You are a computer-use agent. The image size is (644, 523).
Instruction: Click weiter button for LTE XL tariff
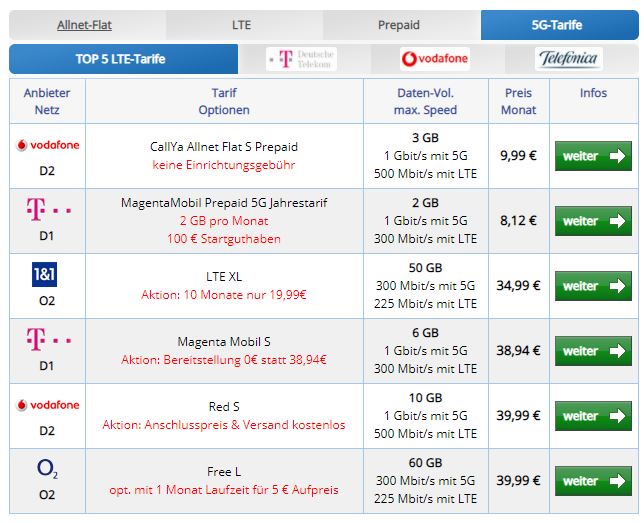(593, 286)
